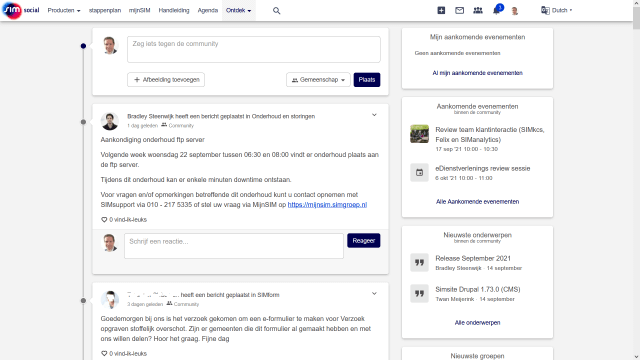Open the user profile avatar menu

click(x=515, y=11)
